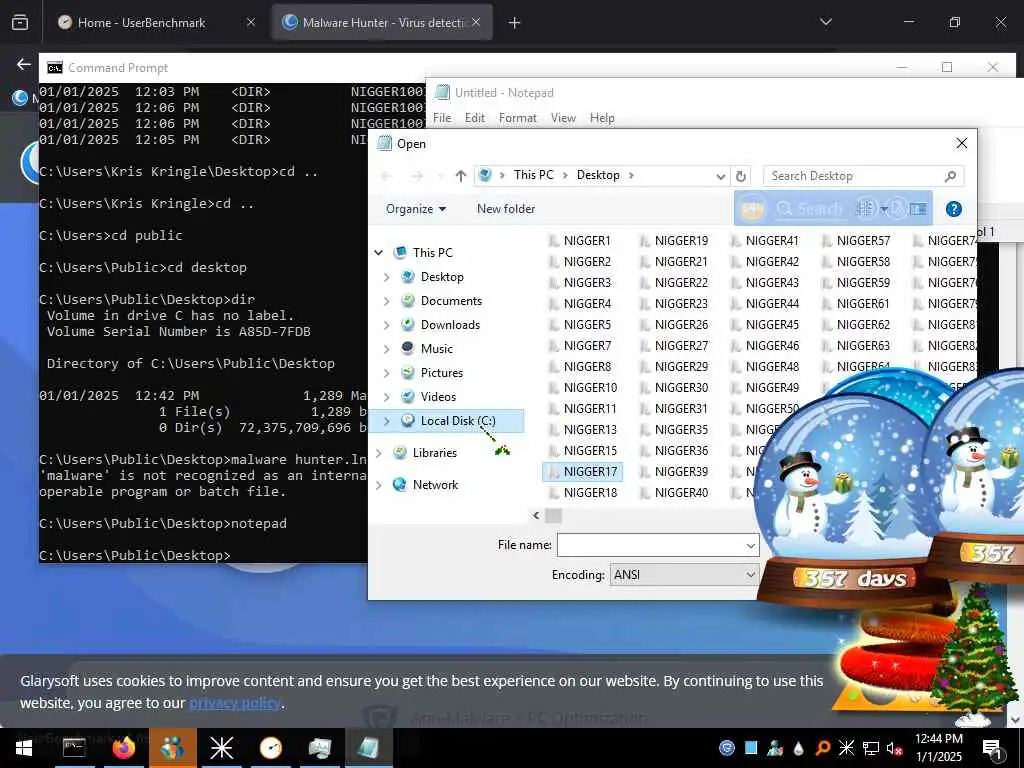Viewport: 1024px width, 768px height.
Task: Expand the Local Disk (C:) node
Action: 387,421
